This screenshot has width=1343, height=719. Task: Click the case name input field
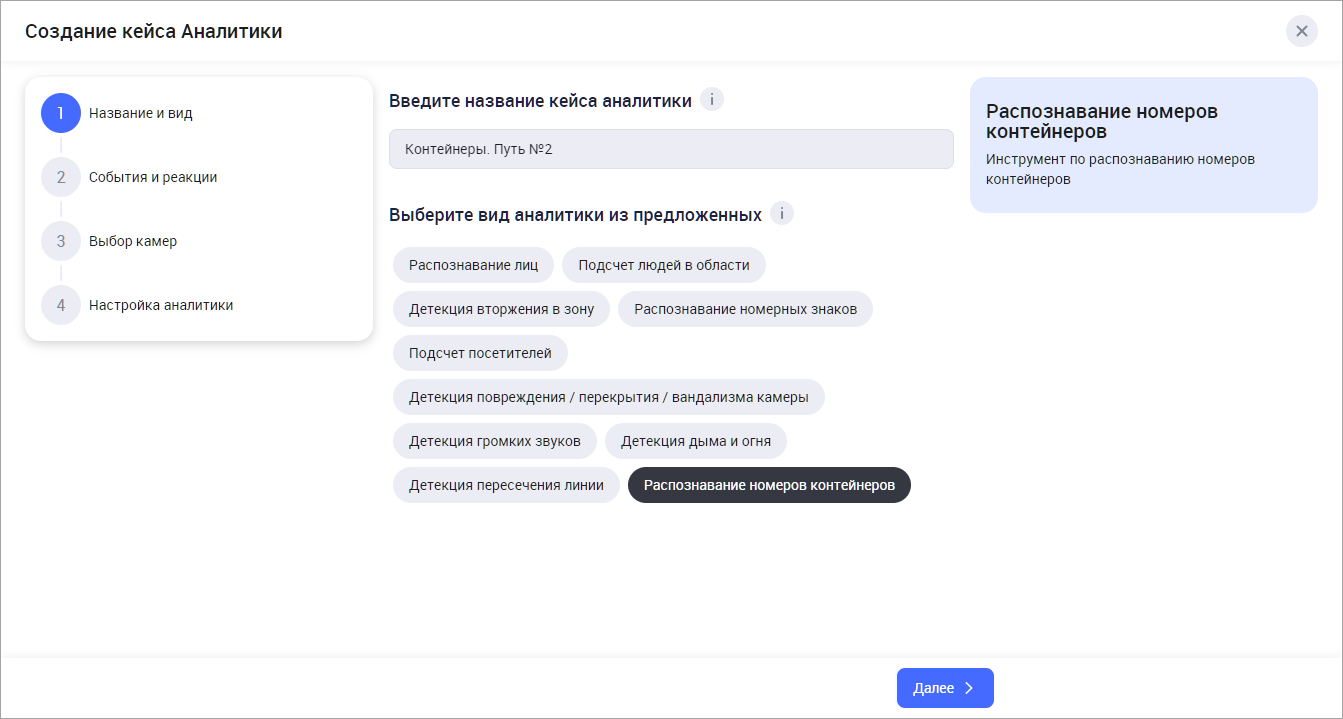tap(670, 149)
